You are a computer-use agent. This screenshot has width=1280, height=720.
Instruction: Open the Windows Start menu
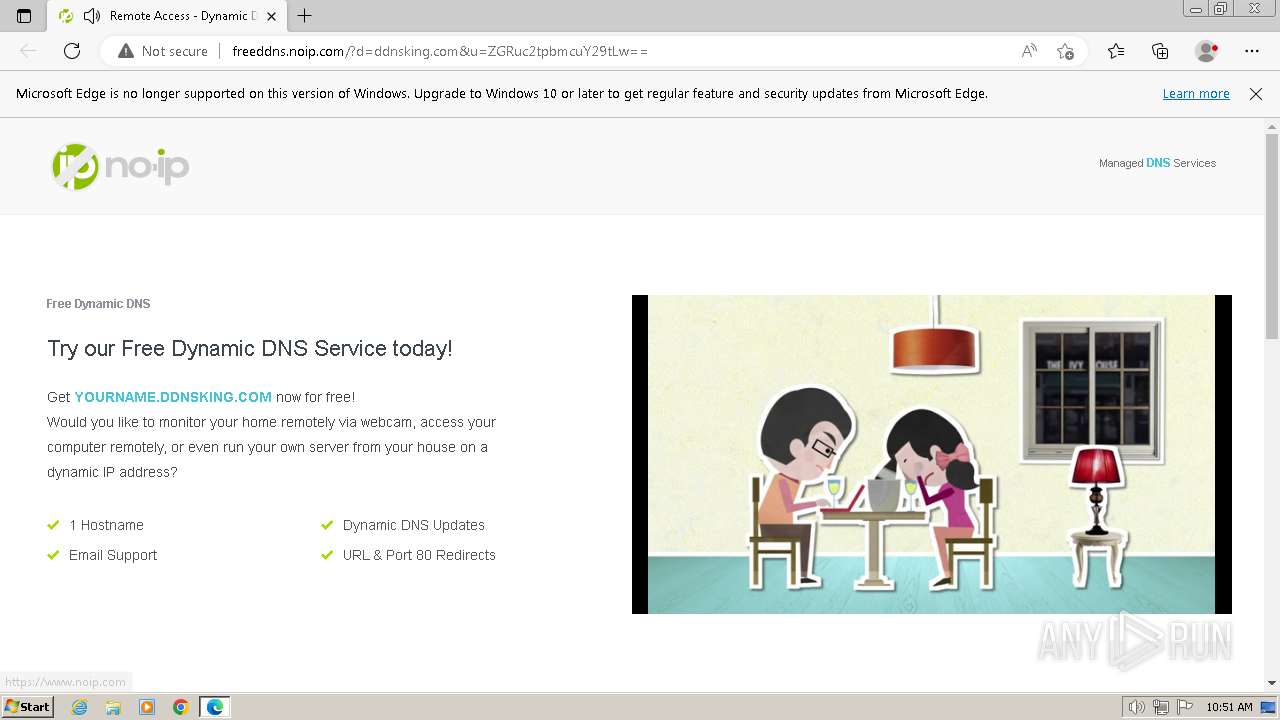pos(28,707)
